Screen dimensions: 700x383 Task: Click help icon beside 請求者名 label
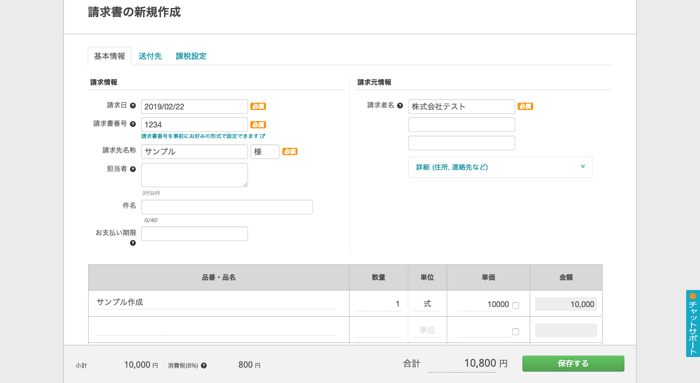point(400,106)
